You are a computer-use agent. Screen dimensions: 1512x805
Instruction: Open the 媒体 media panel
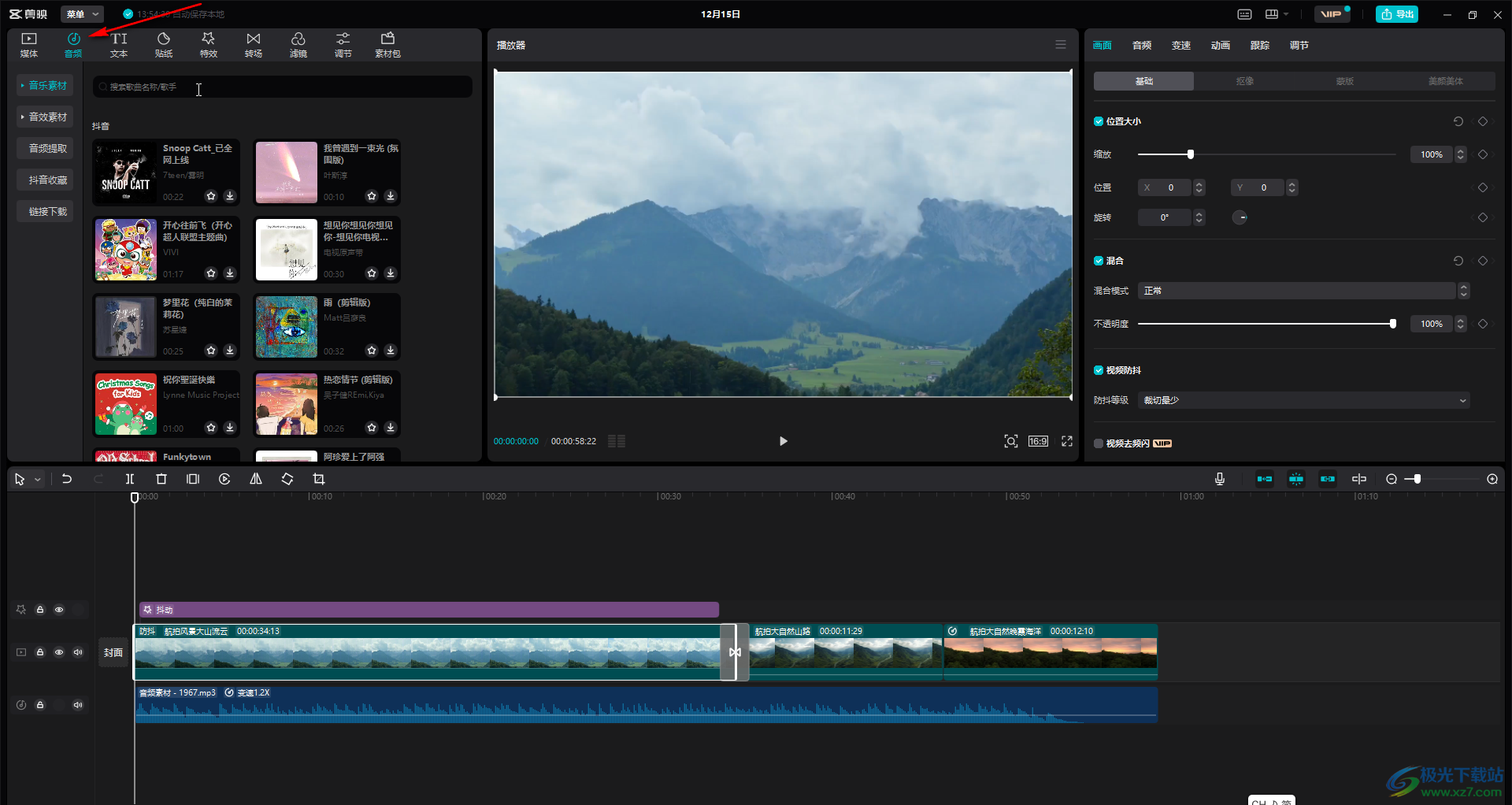point(29,45)
